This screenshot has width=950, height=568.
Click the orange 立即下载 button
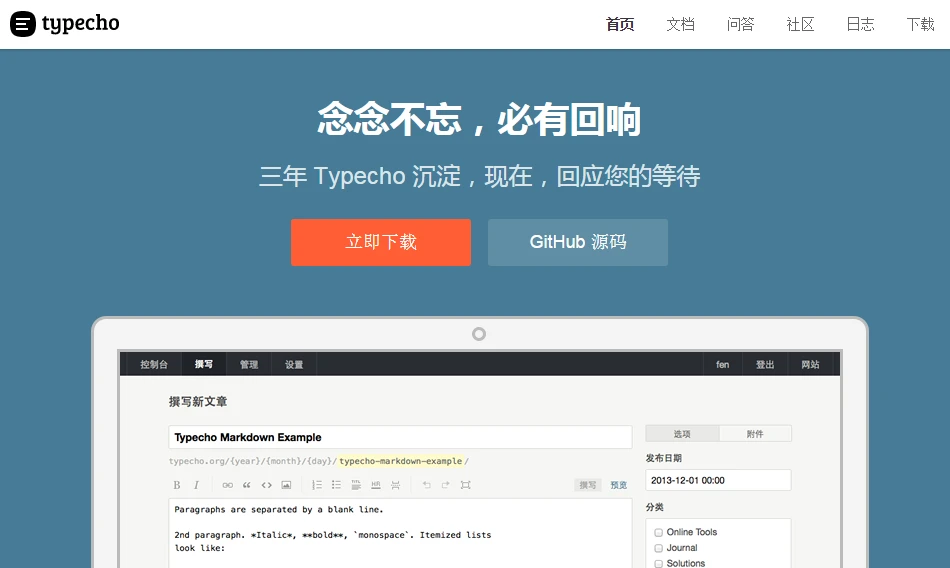pyautogui.click(x=381, y=242)
